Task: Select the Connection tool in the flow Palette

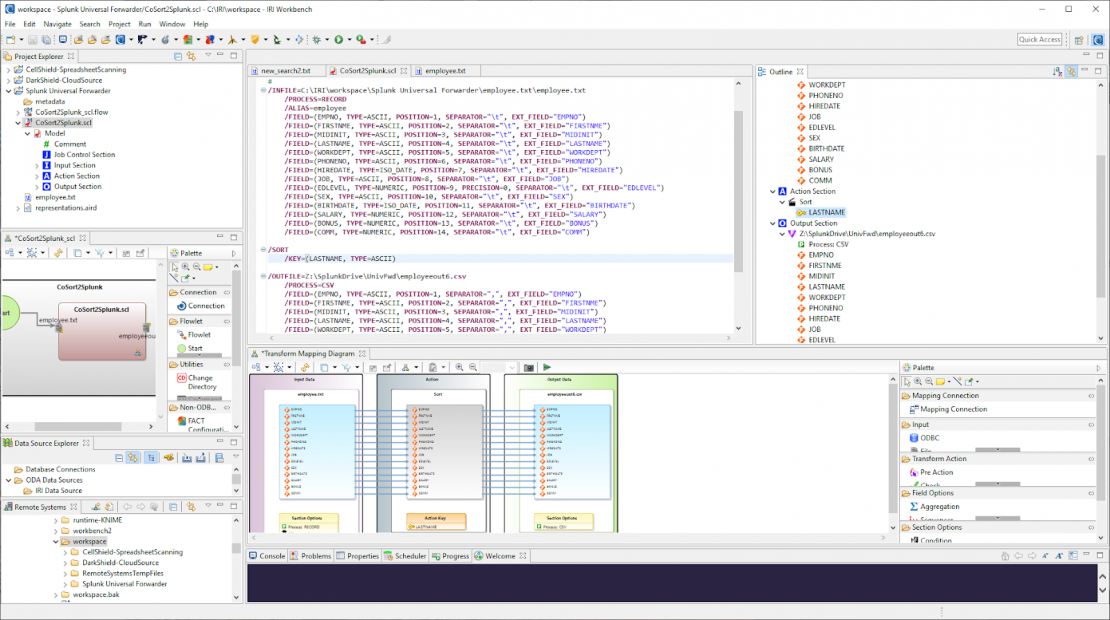Action: click(200, 306)
